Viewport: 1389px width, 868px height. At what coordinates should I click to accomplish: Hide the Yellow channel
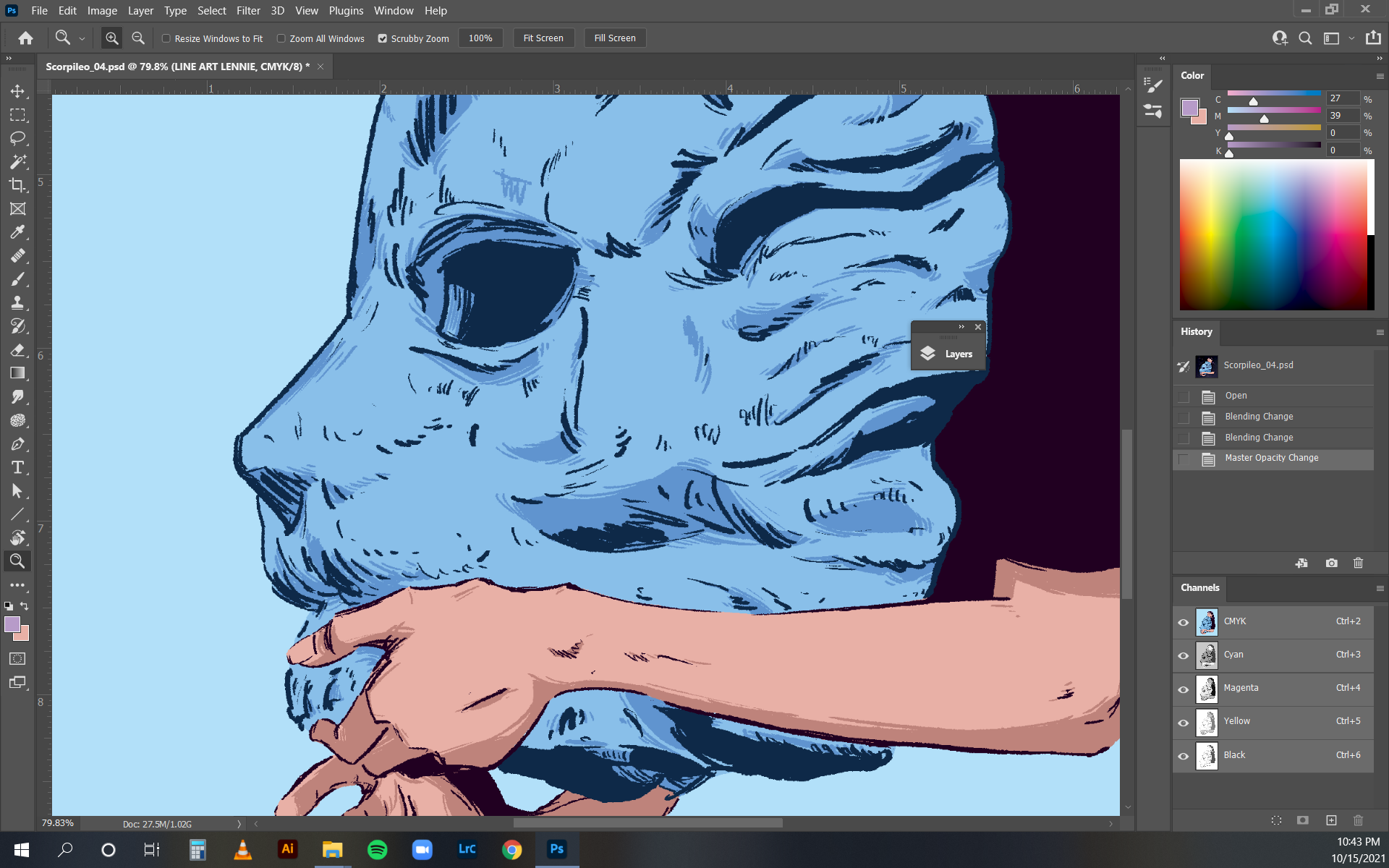(x=1184, y=722)
